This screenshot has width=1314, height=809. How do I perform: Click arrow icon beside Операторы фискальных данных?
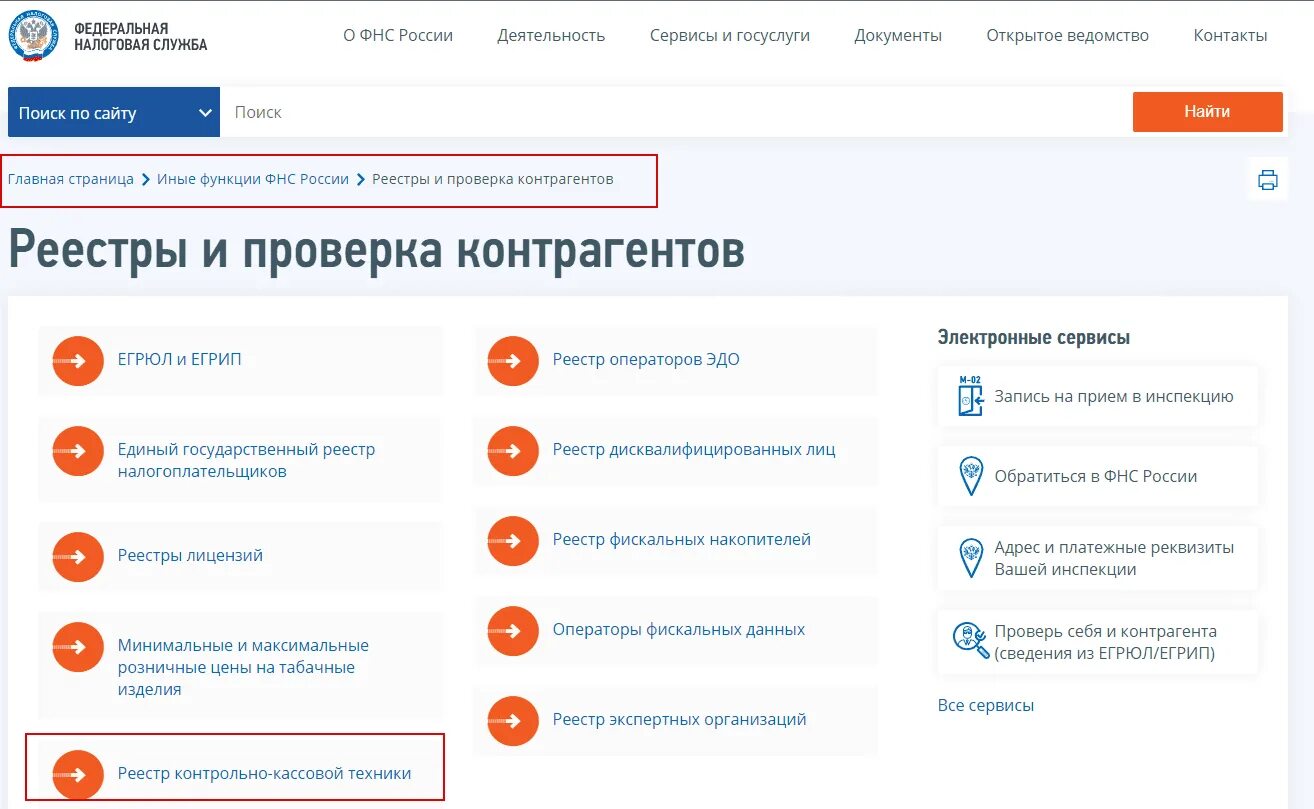[x=513, y=631]
